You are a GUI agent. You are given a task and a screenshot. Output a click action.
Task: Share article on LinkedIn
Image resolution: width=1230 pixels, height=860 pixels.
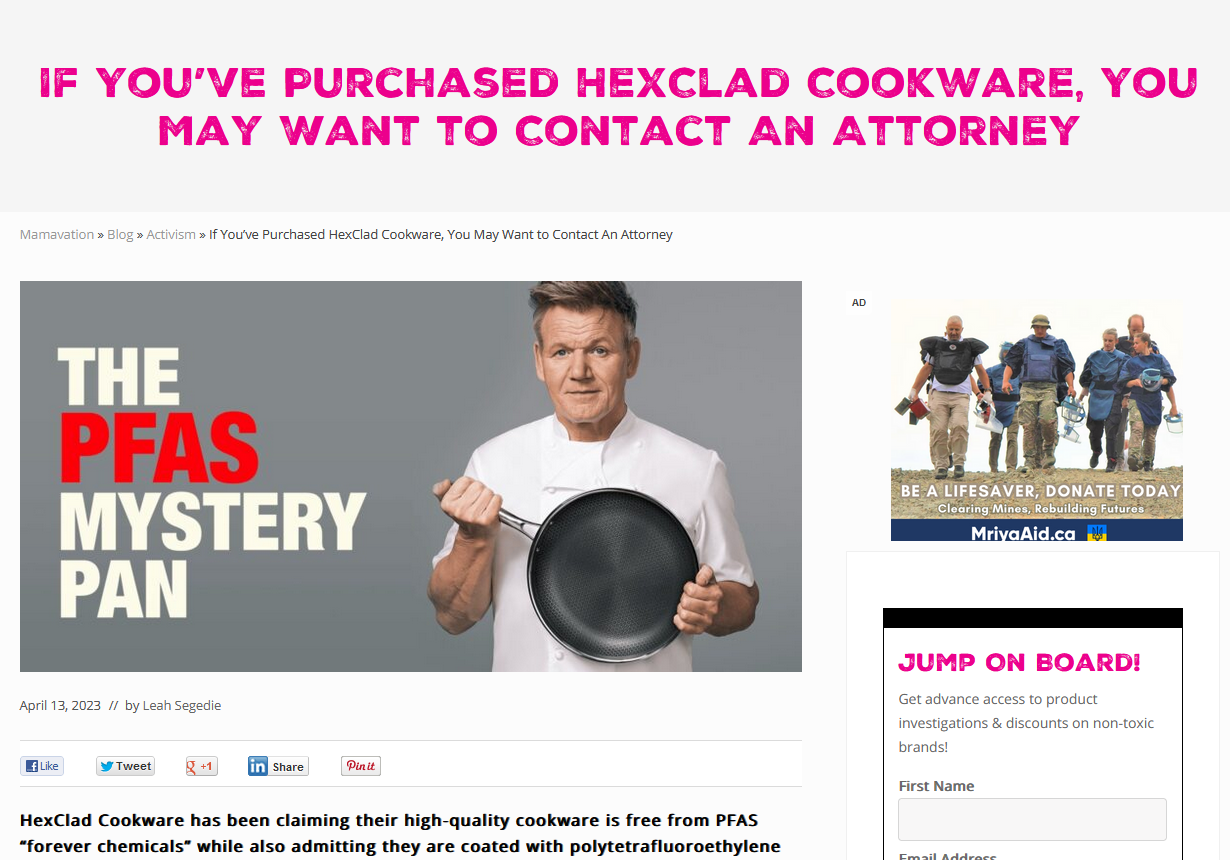click(278, 766)
